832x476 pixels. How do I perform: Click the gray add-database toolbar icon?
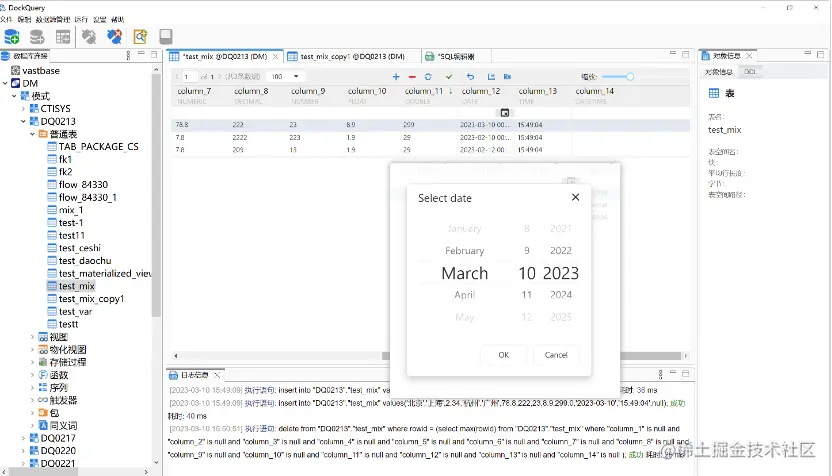[37, 37]
